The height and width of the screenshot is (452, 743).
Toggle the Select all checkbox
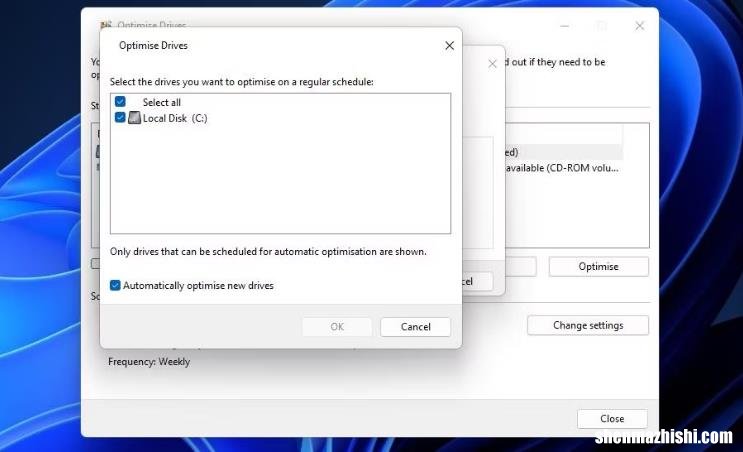(120, 101)
